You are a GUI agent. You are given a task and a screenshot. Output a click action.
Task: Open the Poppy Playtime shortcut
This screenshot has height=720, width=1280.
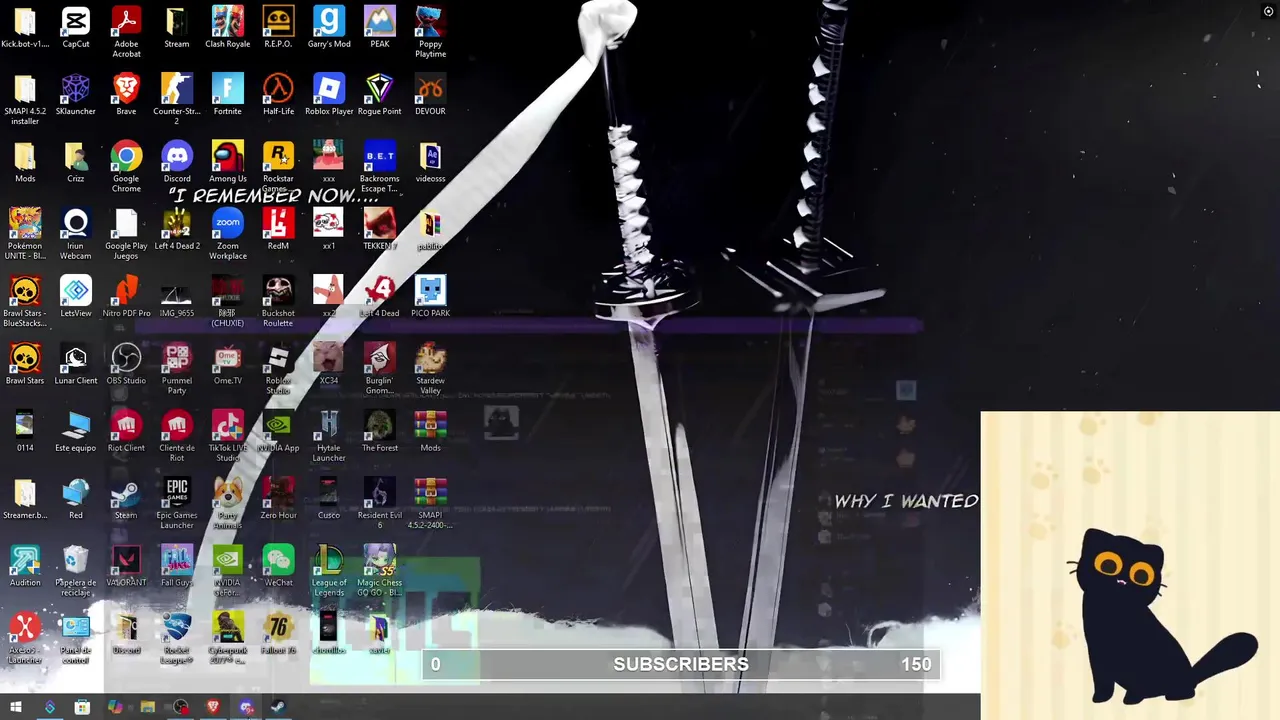[430, 33]
